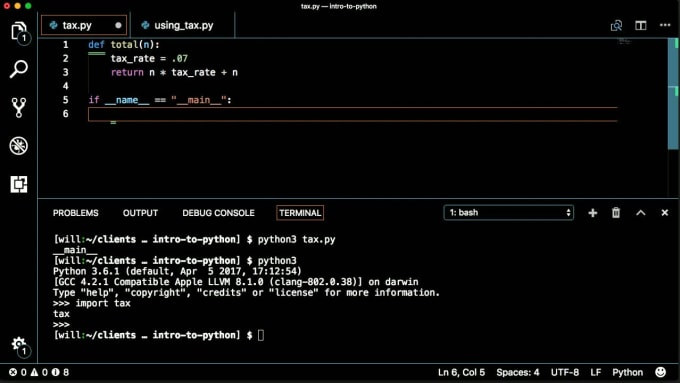
Task: Click '>>> import tax' terminal line
Action: pos(92,303)
